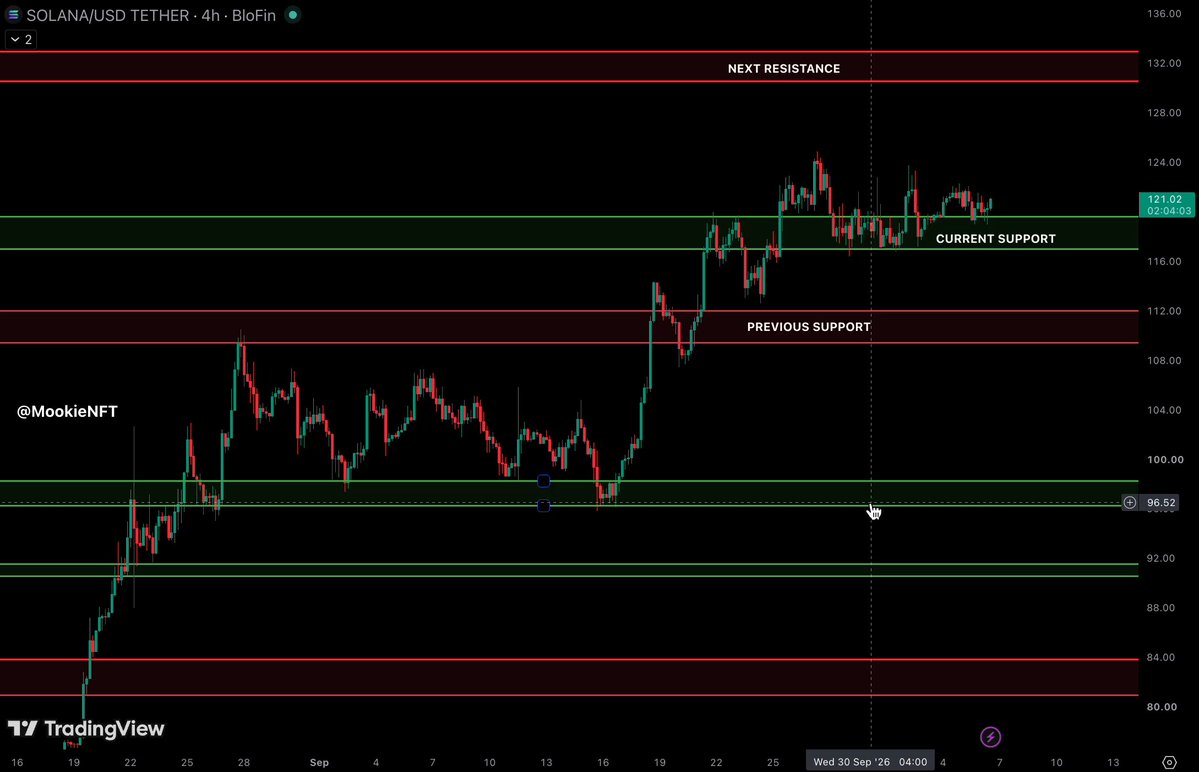Viewport: 1199px width, 772px height.
Task: Click the 100.00 price axis label
Action: coord(1165,460)
